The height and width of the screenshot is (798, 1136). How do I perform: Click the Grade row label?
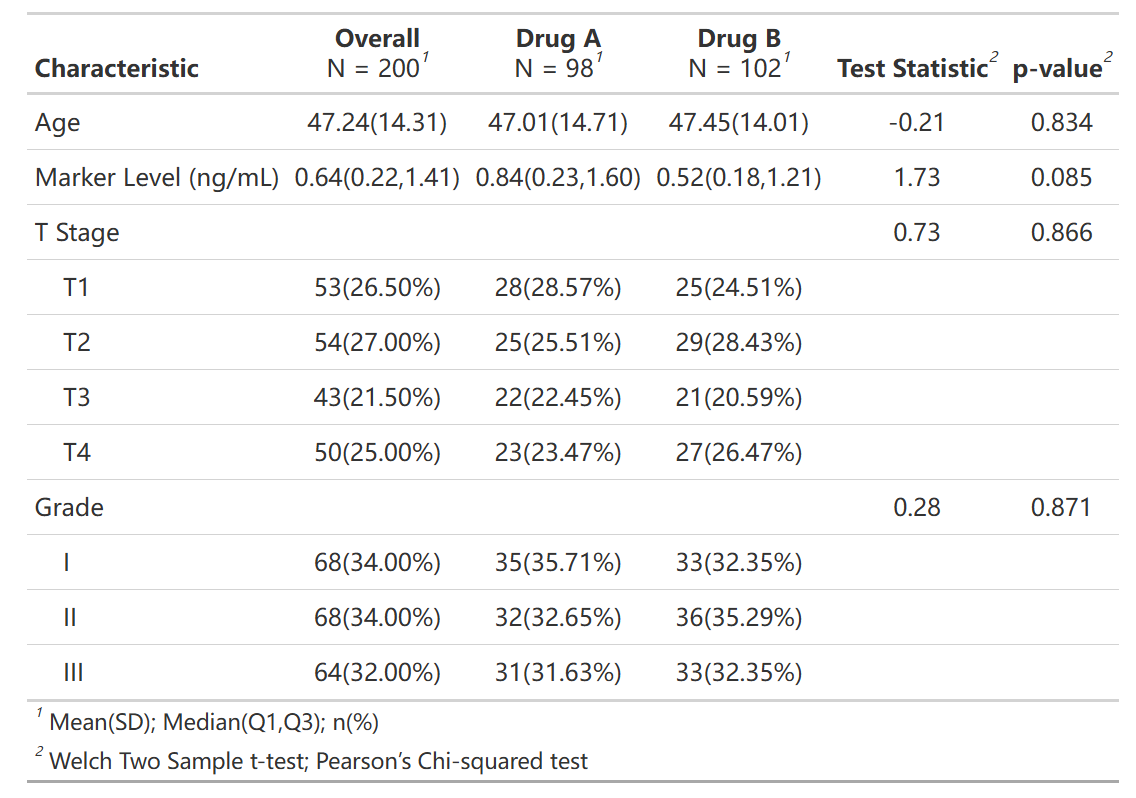tap(69, 507)
